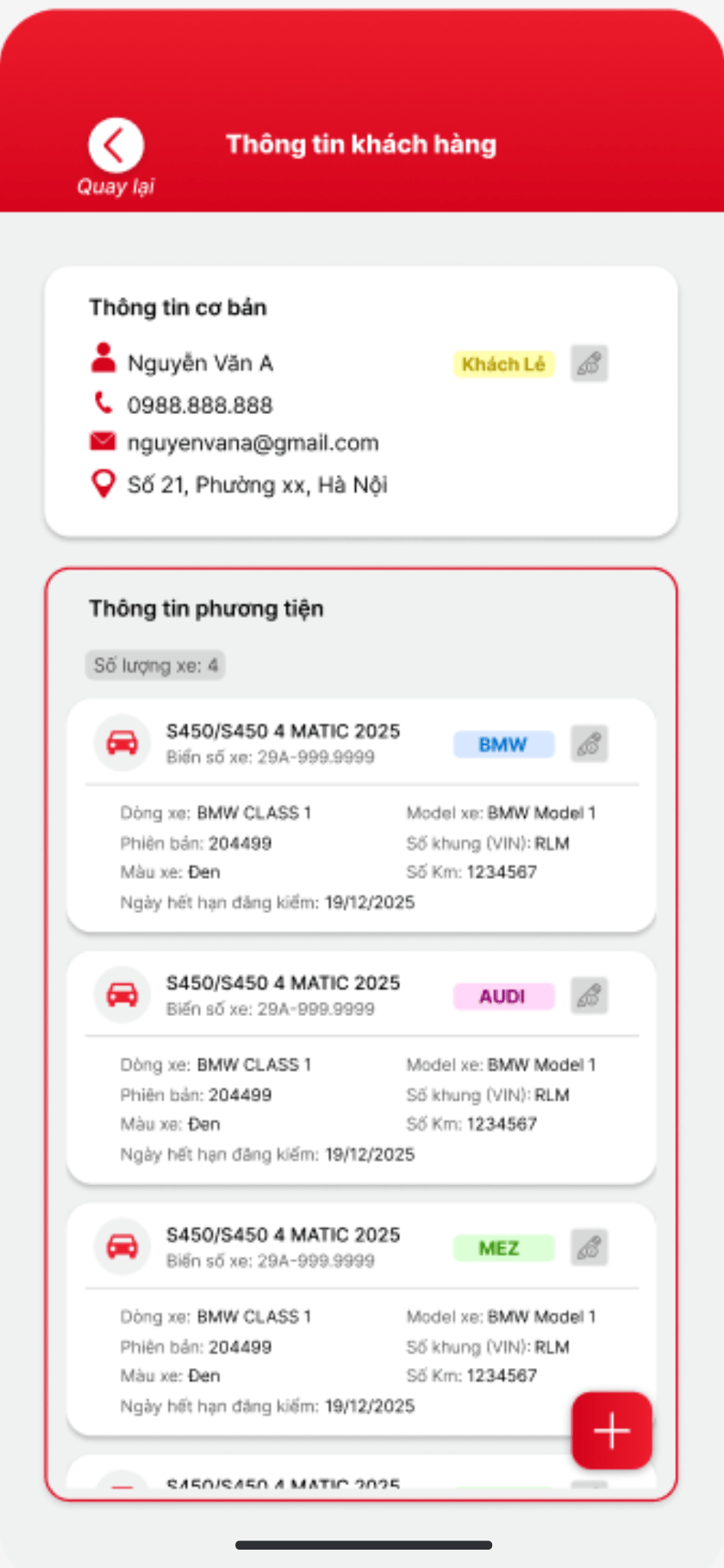Tap the car icon on MEZ card

[x=122, y=1246]
